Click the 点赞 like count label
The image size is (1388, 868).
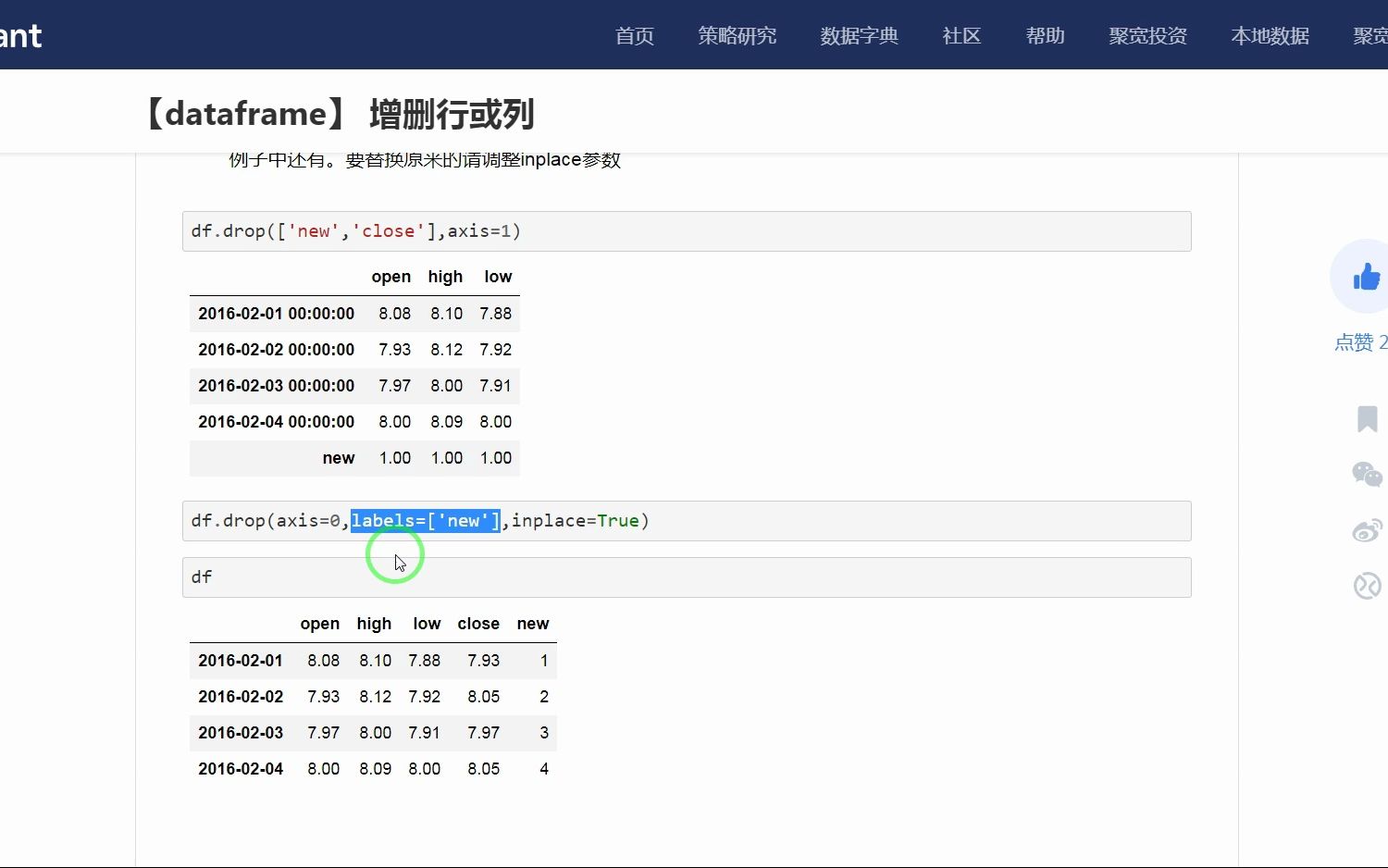click(x=1360, y=342)
